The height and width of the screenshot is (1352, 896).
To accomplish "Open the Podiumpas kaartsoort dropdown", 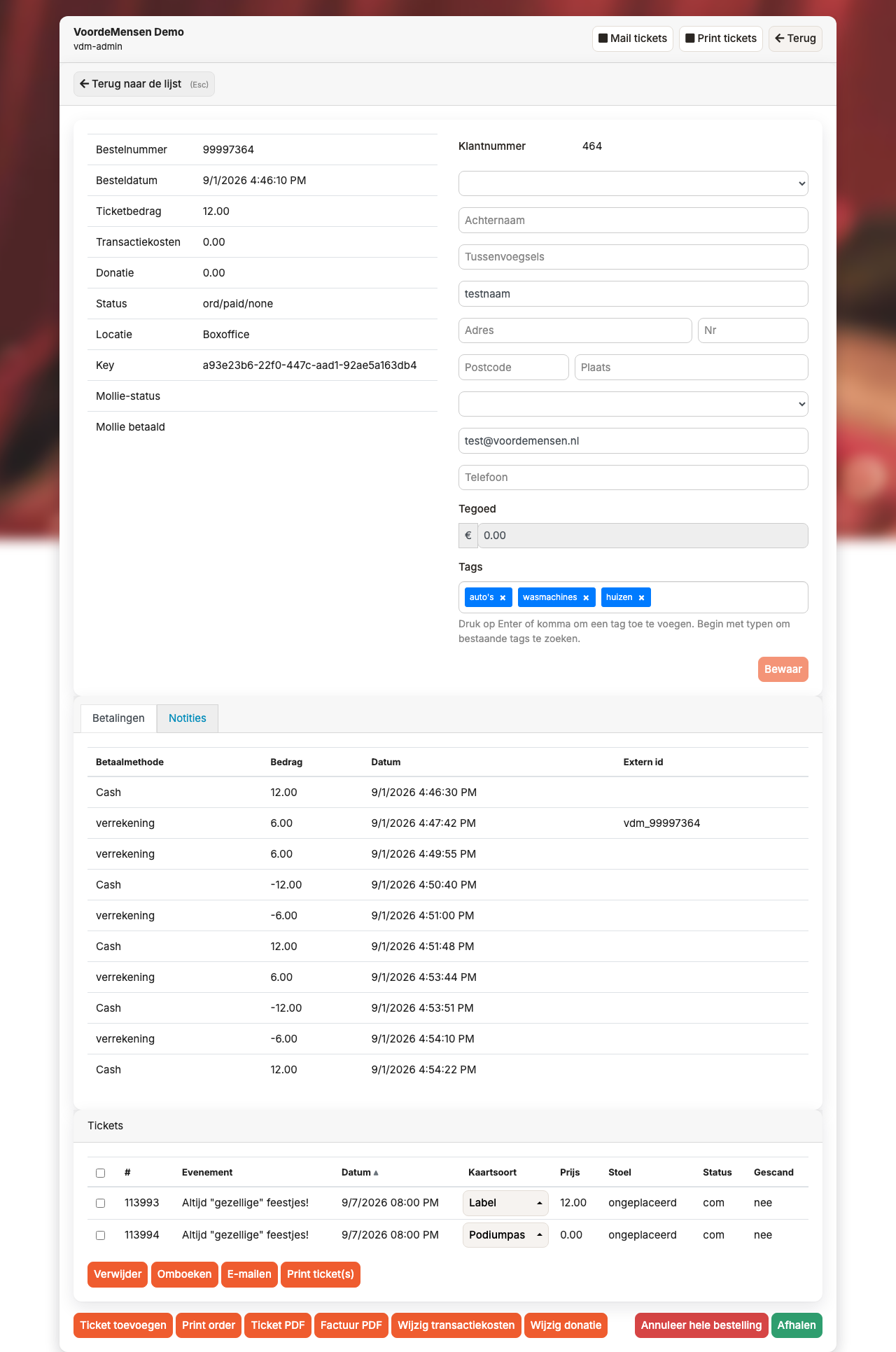I will tap(505, 1235).
